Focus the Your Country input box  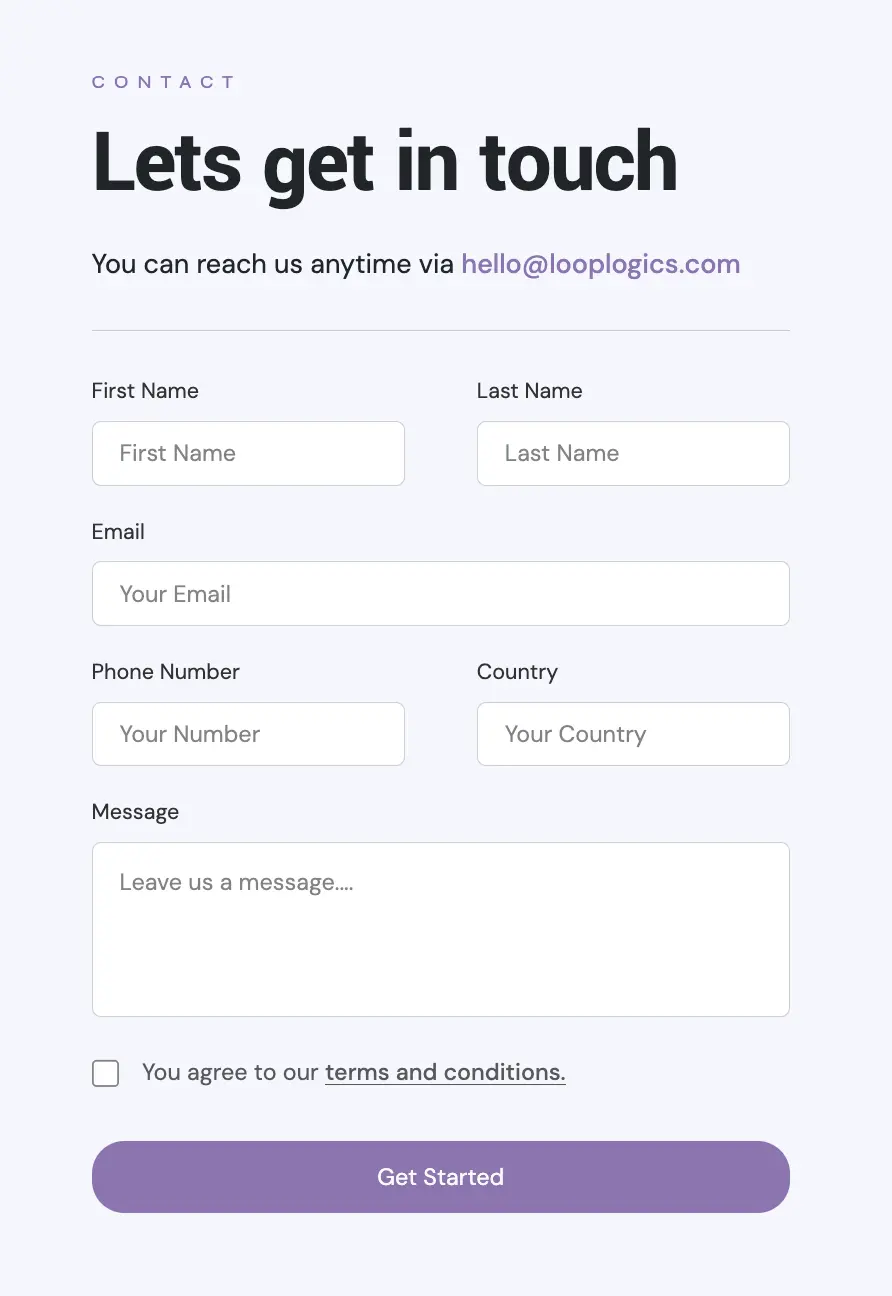(x=633, y=734)
